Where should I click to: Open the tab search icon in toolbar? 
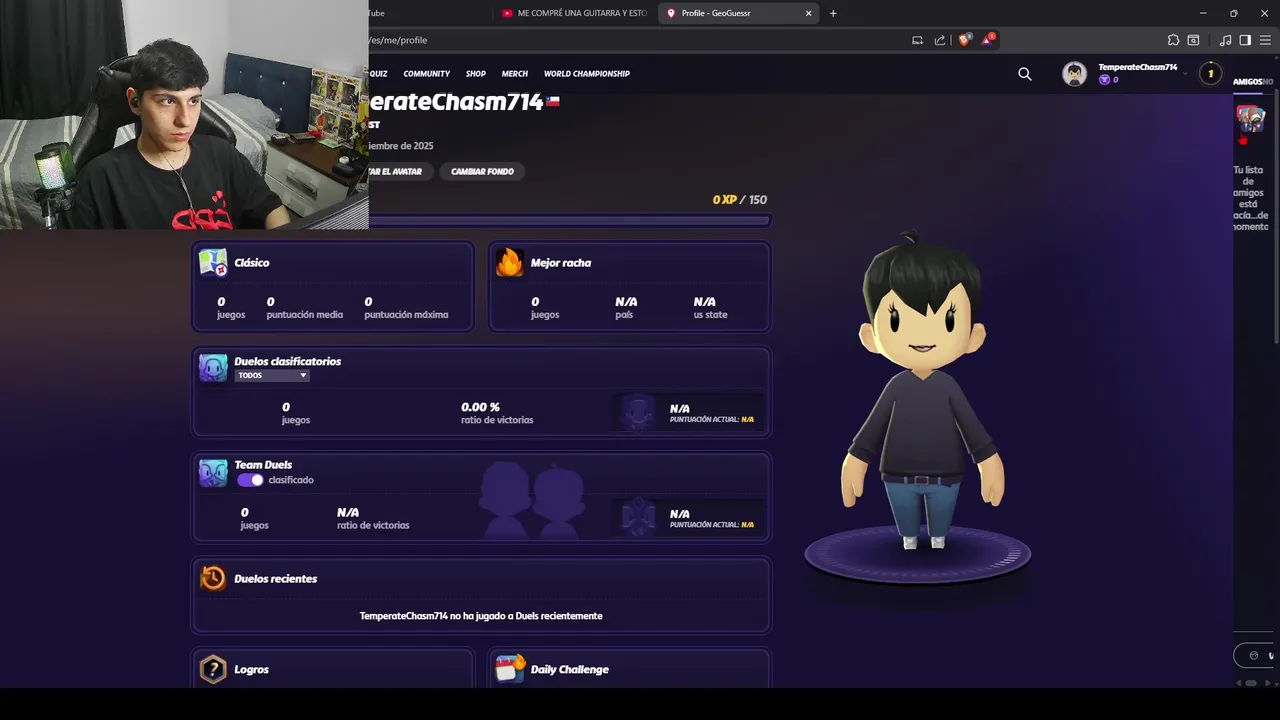[1193, 40]
